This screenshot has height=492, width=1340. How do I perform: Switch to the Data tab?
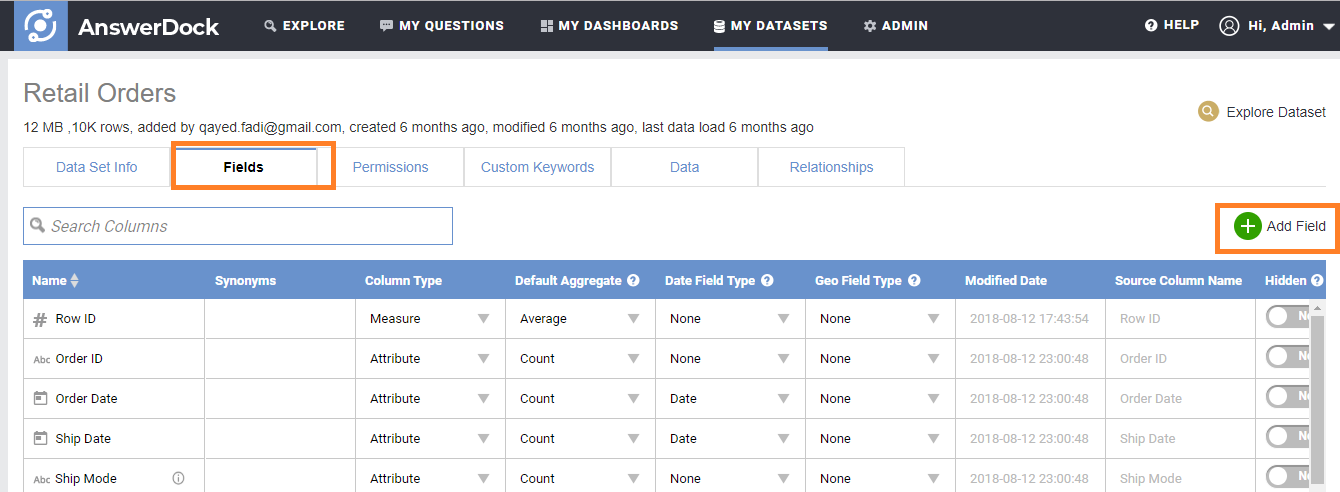pyautogui.click(x=685, y=167)
